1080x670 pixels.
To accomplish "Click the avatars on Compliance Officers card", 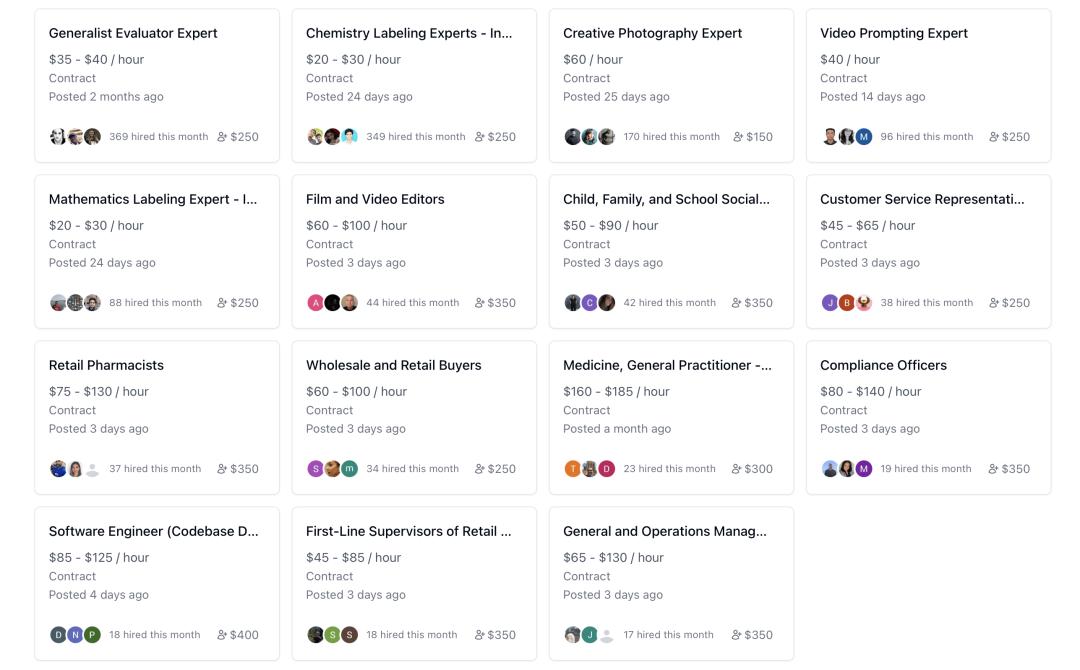I will click(x=846, y=469).
